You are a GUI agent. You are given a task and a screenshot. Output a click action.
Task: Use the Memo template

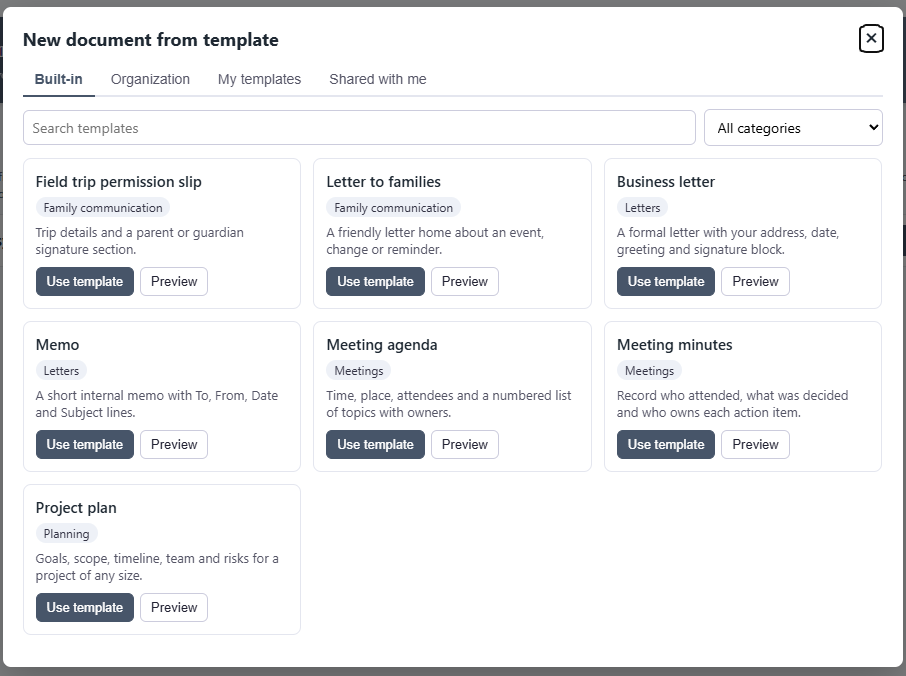[x=85, y=444]
